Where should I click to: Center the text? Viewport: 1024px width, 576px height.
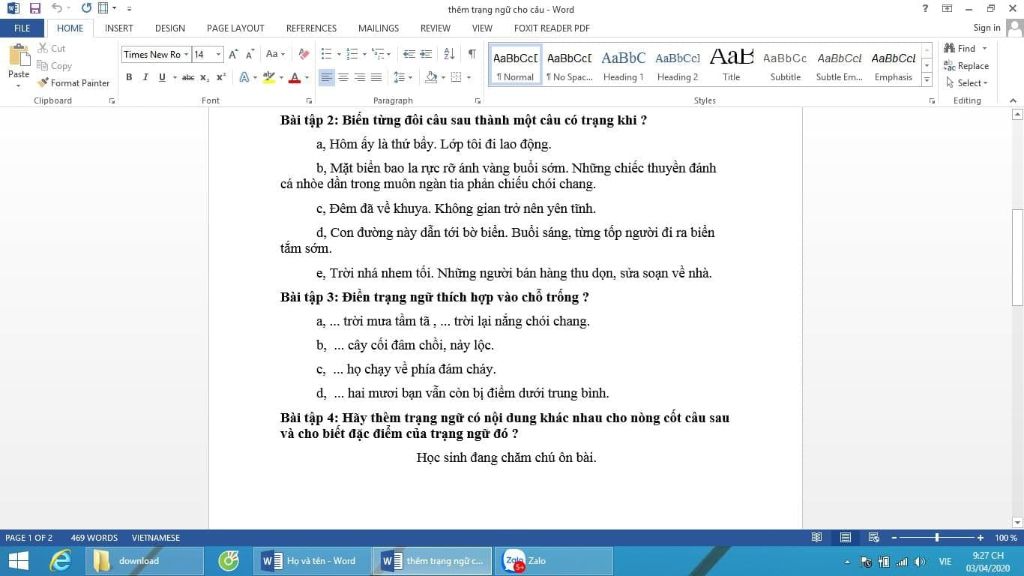(x=343, y=77)
